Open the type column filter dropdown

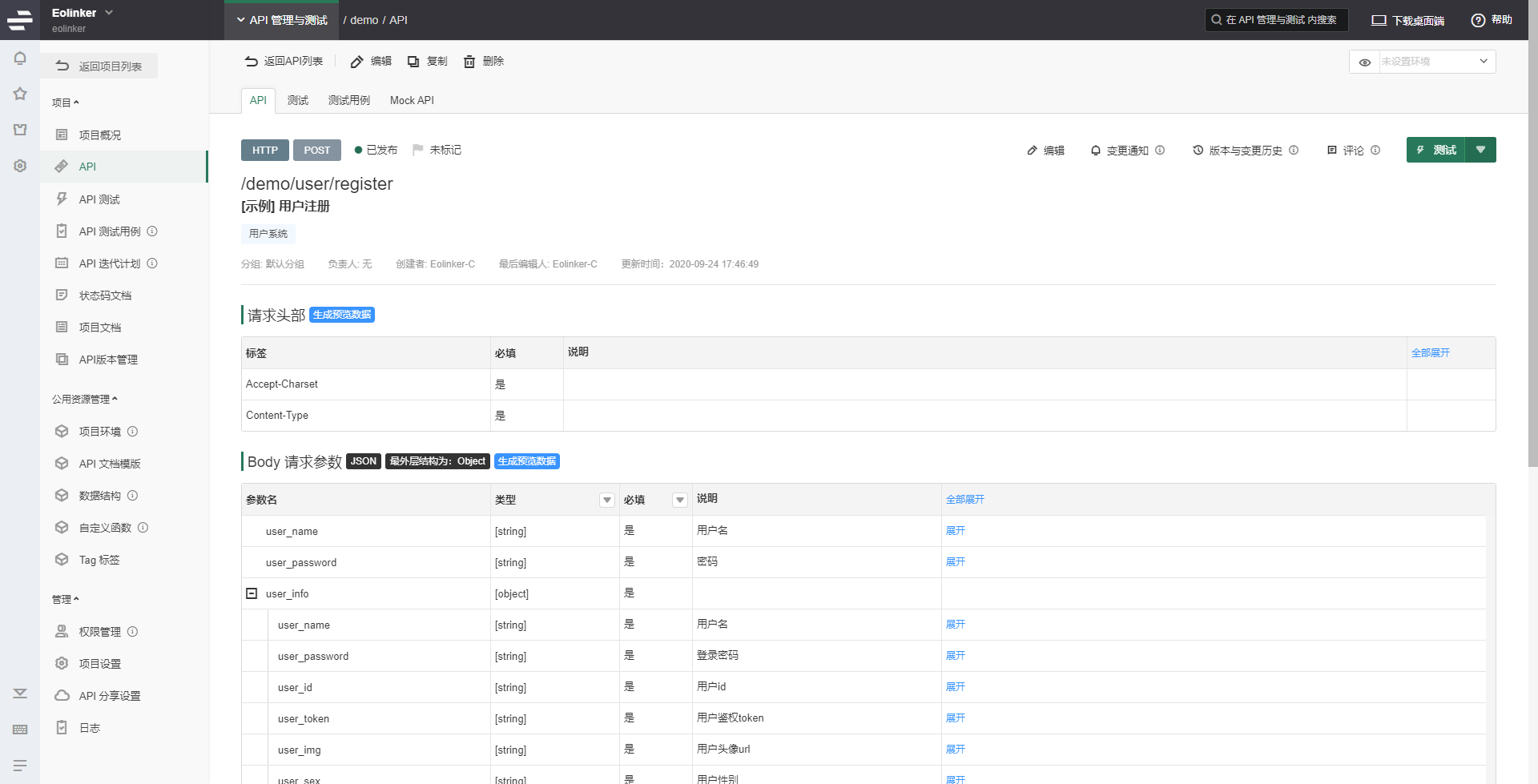pos(606,500)
